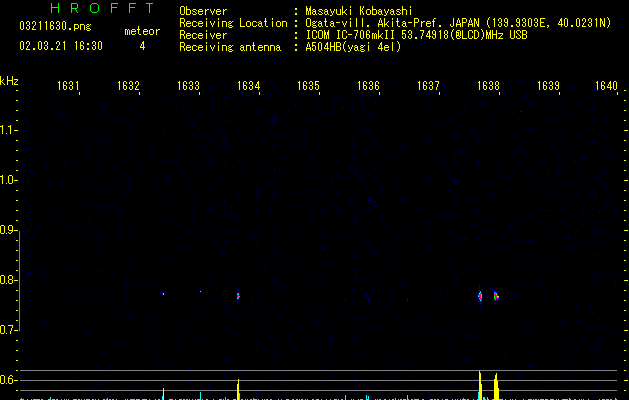Click the meteor count value 4
The height and width of the screenshot is (400, 629).
pos(142,46)
